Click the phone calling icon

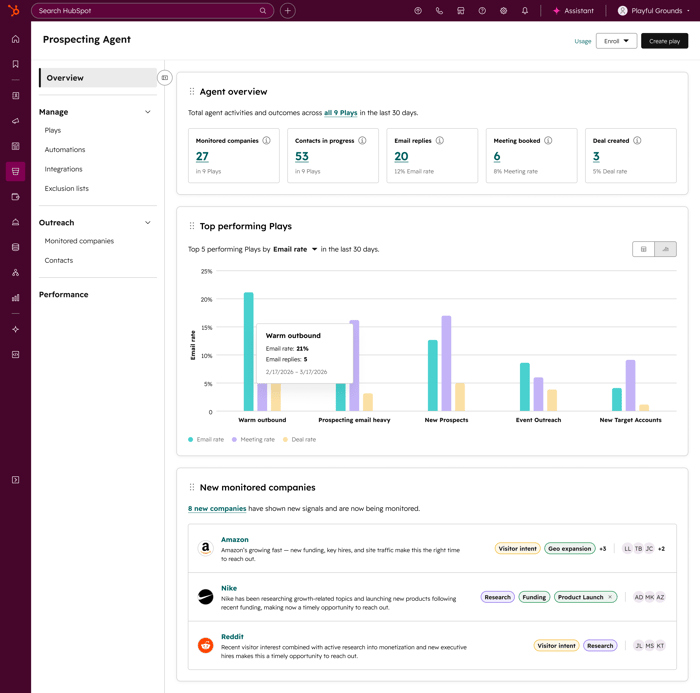[x=439, y=11]
